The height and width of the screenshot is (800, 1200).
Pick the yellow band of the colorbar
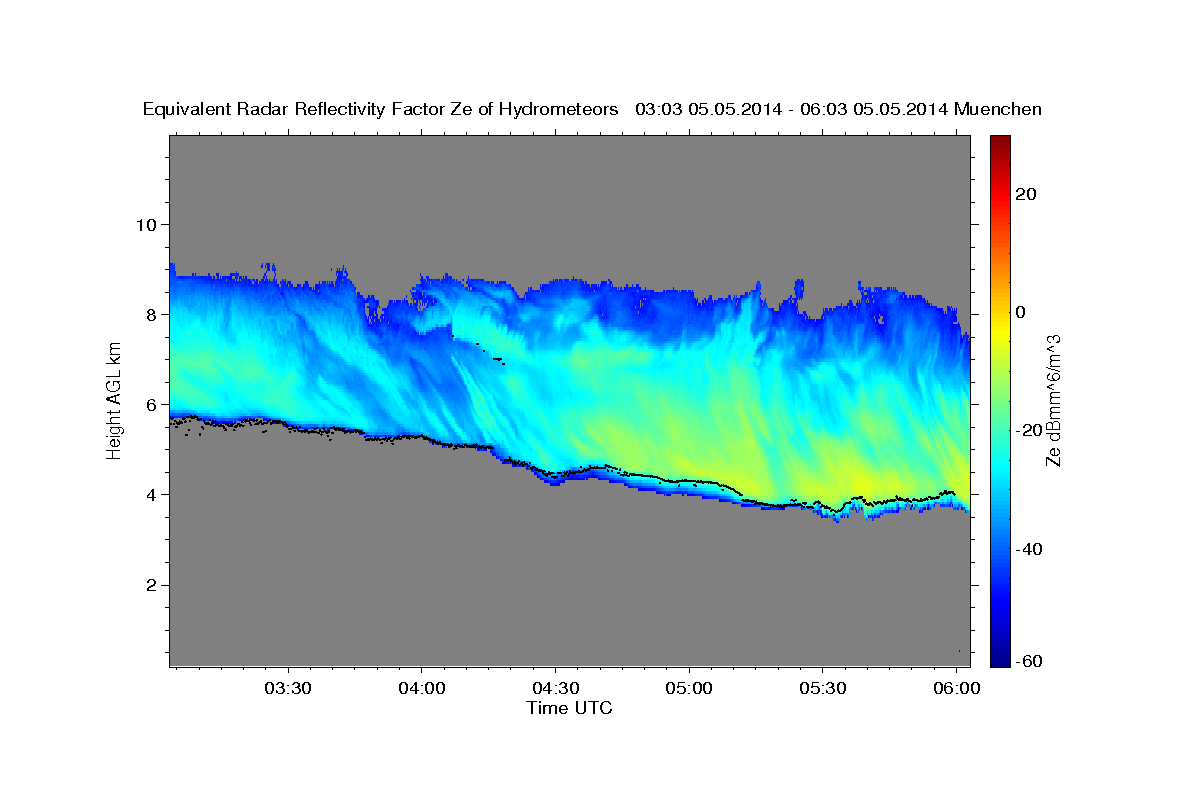pos(1000,330)
